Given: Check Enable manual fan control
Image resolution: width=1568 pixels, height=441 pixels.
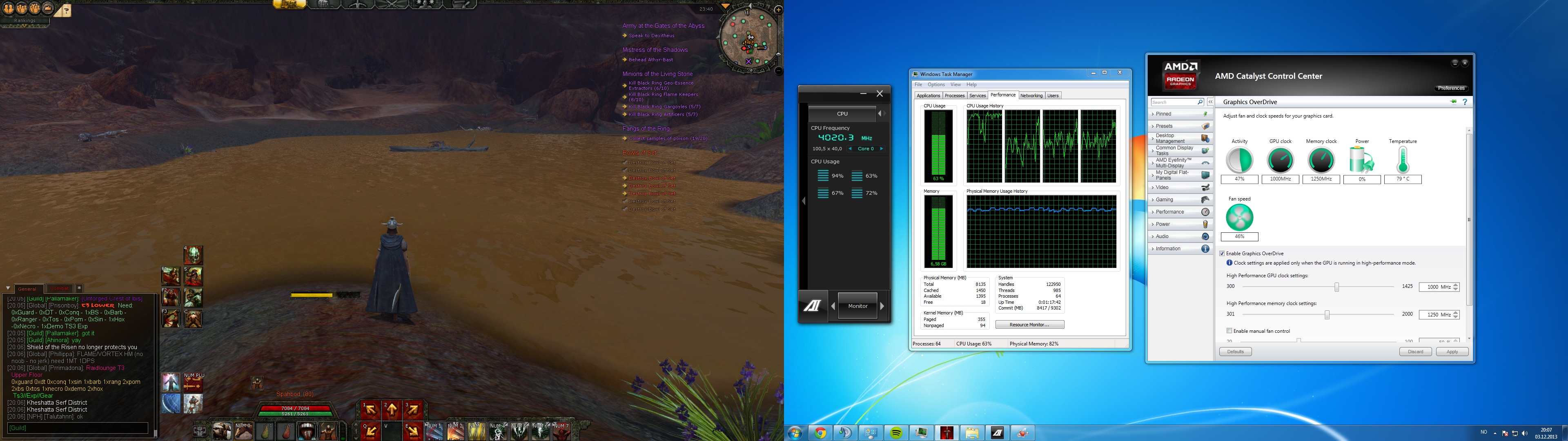Looking at the screenshot, I should [x=1229, y=331].
